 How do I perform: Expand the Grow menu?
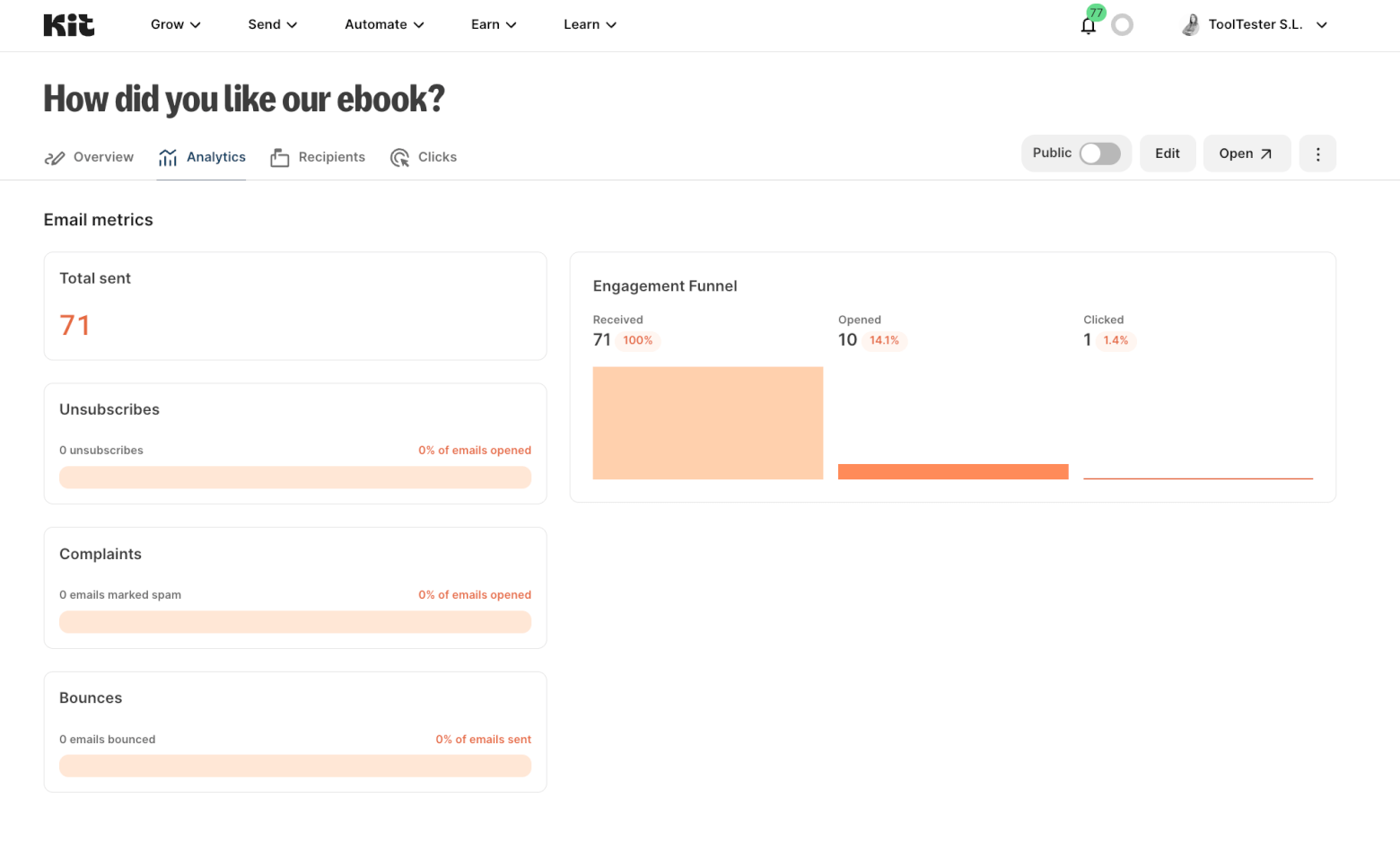coord(176,25)
